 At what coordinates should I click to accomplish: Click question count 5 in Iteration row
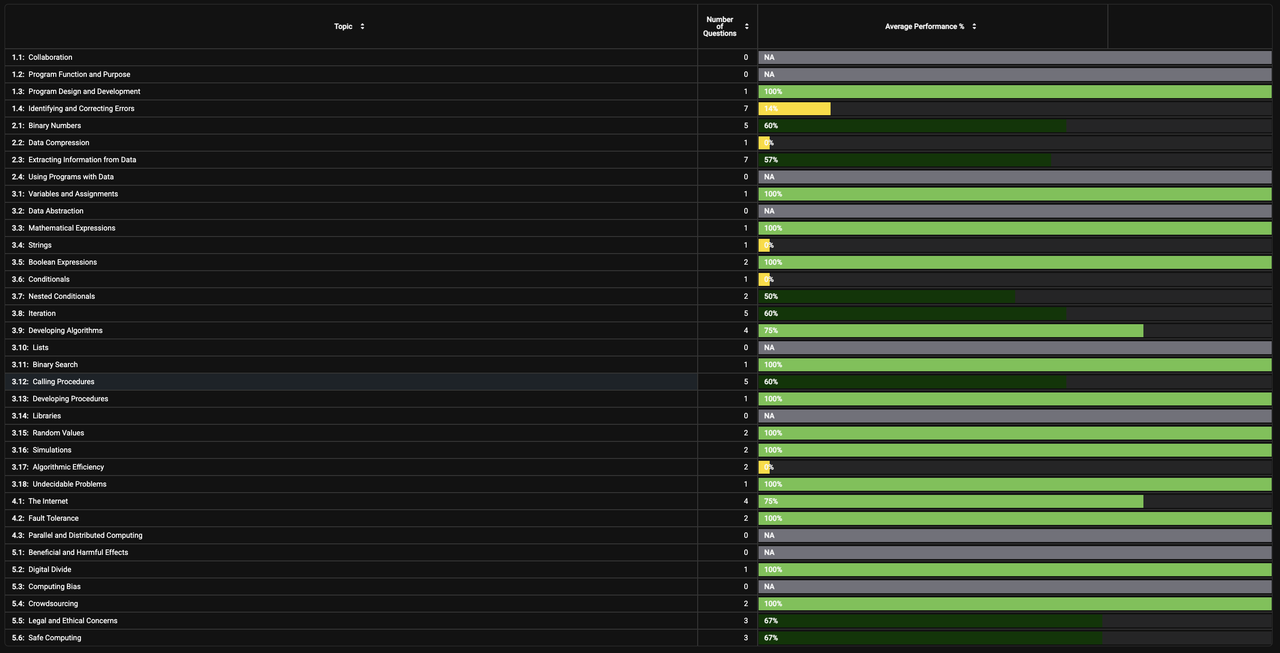point(746,312)
